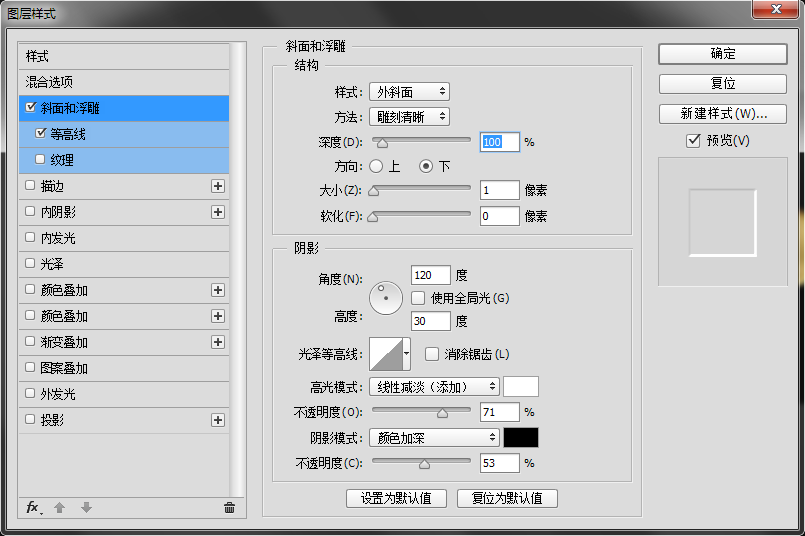Open the black shadow color swatch
The width and height of the screenshot is (805, 536).
[x=521, y=438]
